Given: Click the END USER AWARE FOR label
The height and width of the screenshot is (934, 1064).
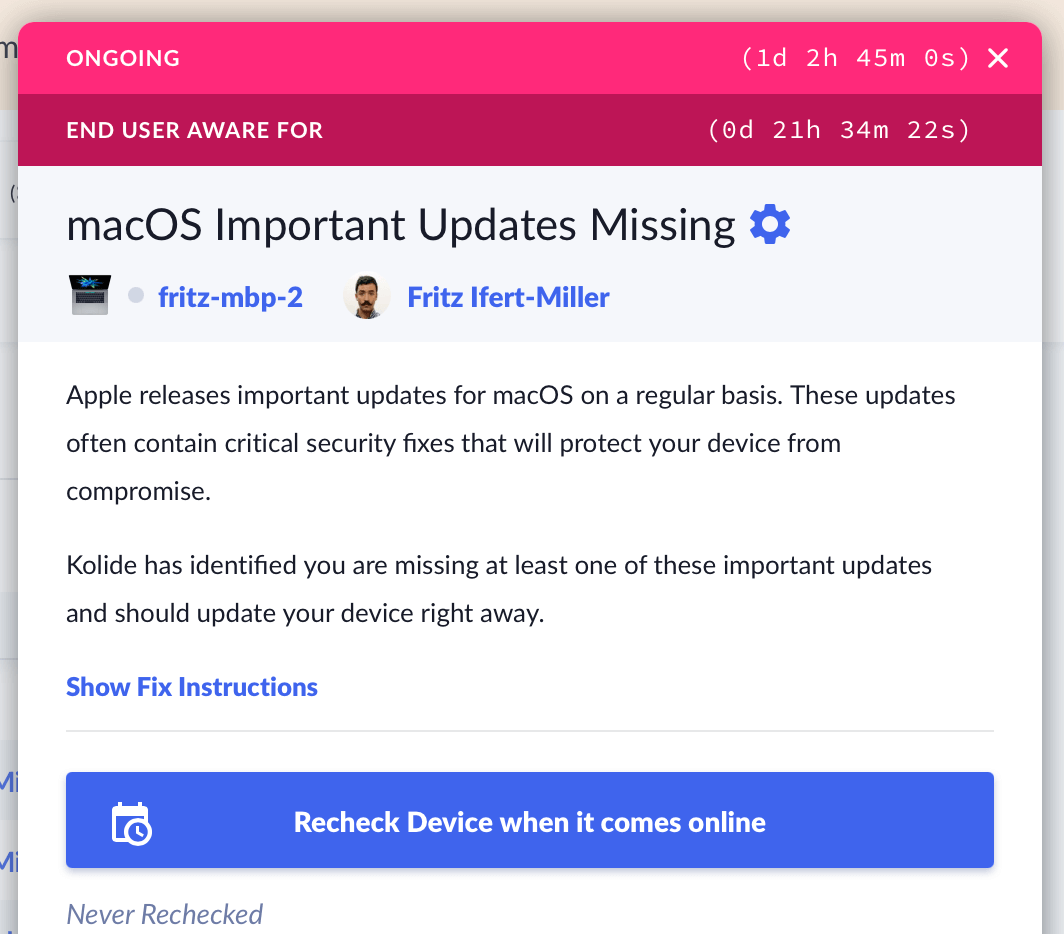Looking at the screenshot, I should pos(194,130).
